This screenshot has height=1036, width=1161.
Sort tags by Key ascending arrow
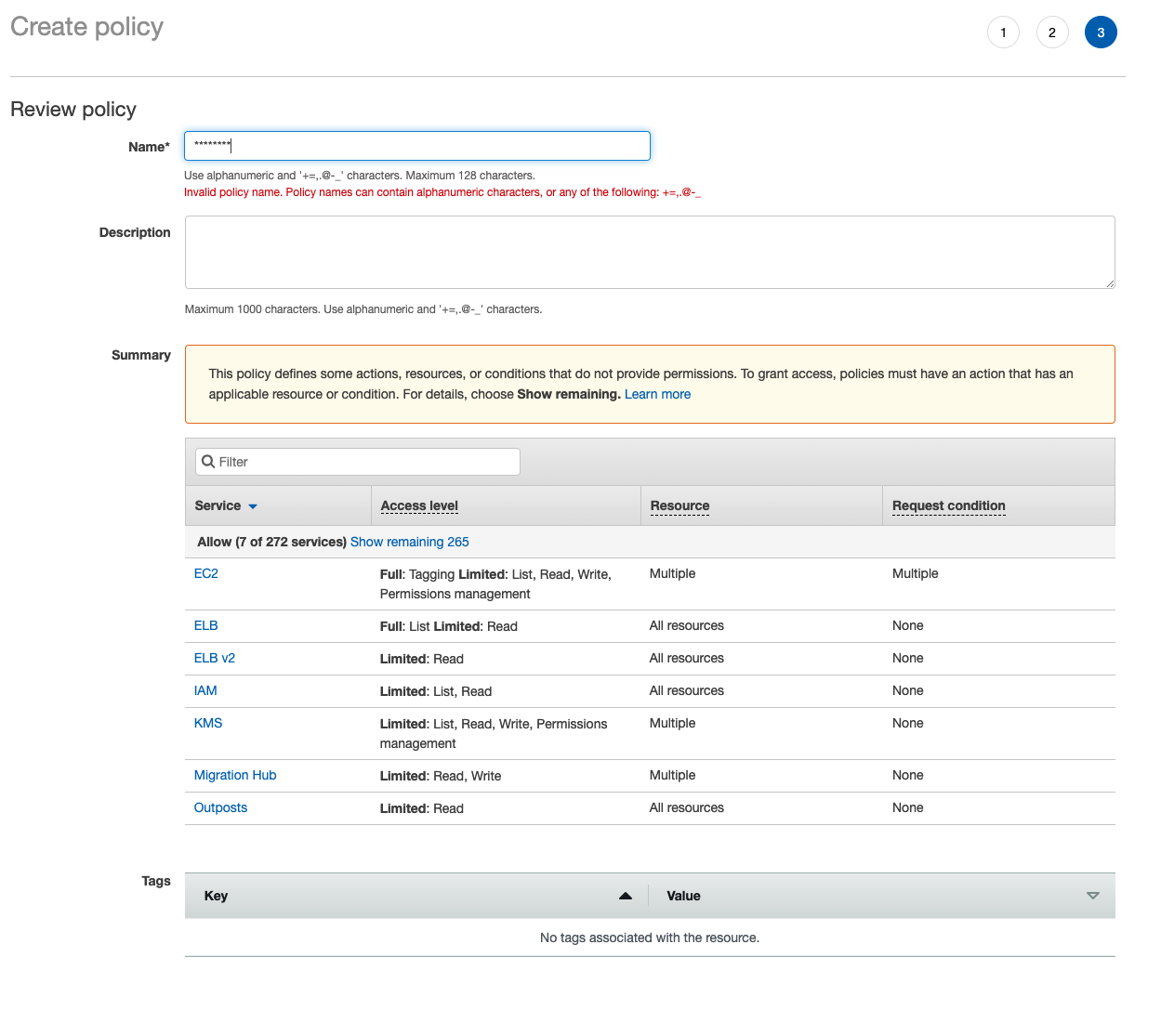[626, 896]
